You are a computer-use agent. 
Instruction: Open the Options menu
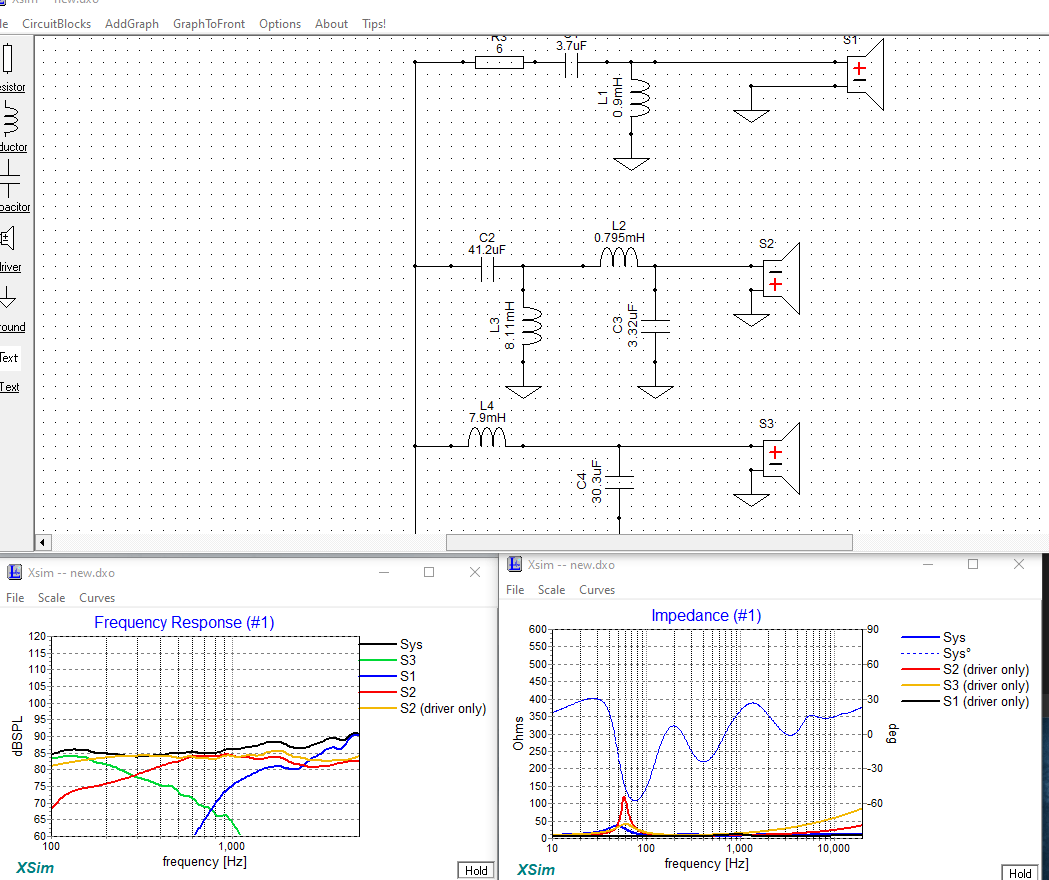click(280, 24)
